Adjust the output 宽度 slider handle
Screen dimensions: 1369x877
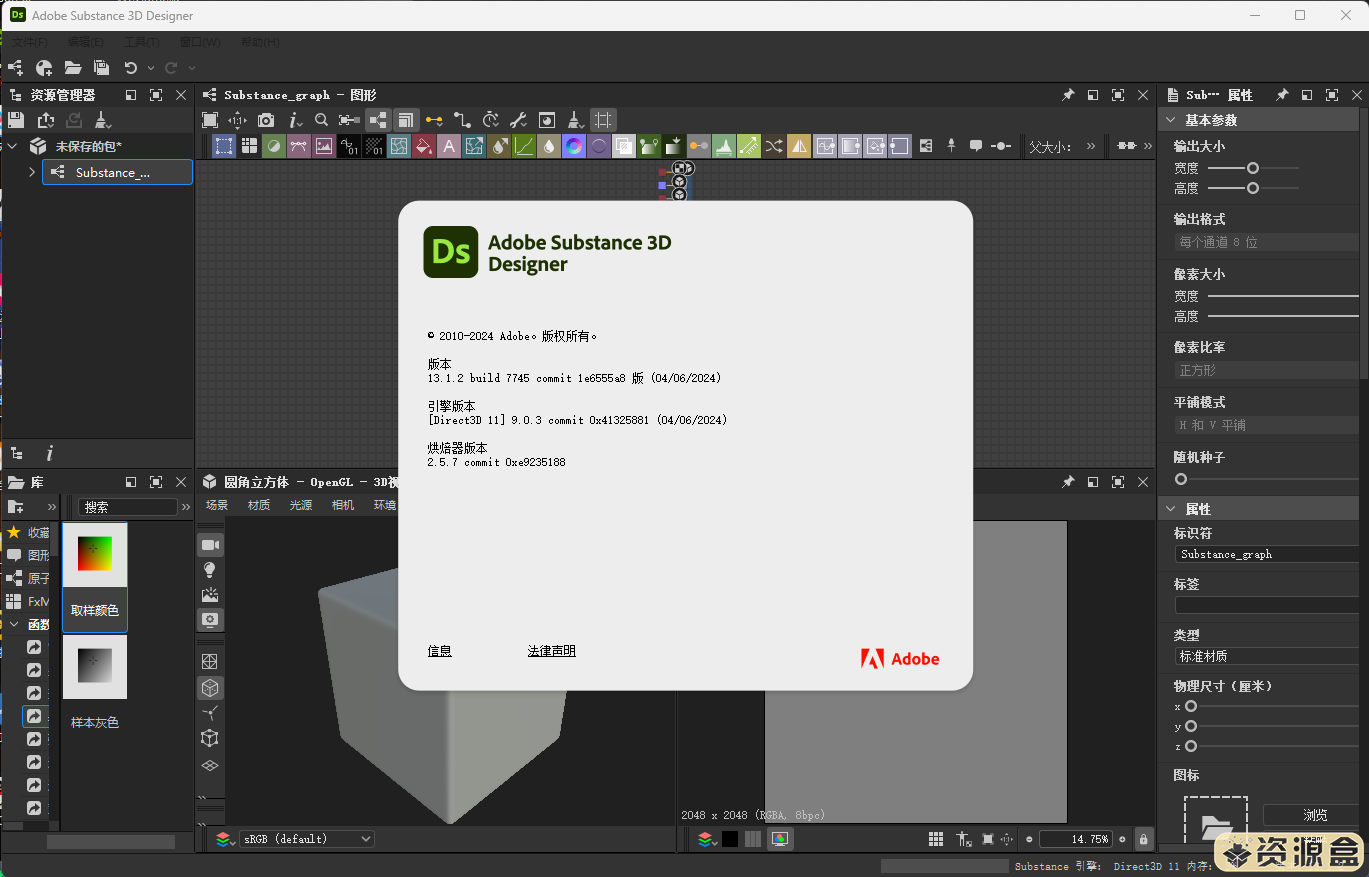[1253, 168]
